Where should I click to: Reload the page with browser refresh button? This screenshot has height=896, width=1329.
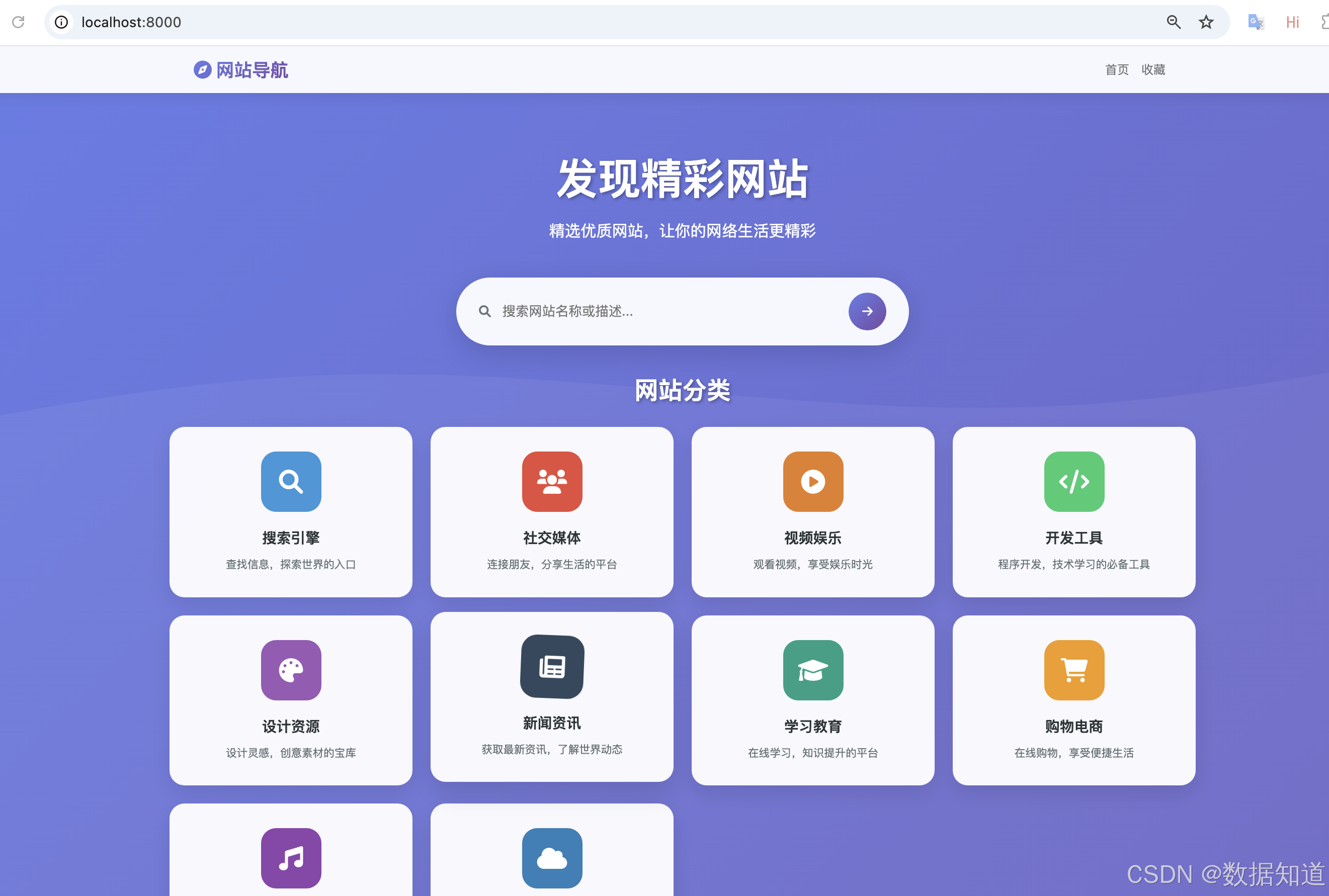[18, 22]
